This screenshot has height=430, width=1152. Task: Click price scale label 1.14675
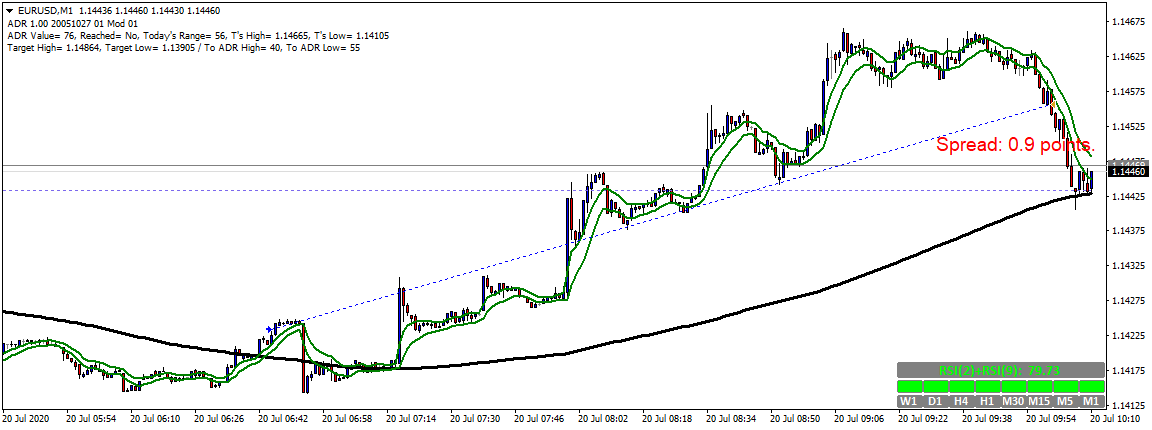pyautogui.click(x=1130, y=22)
